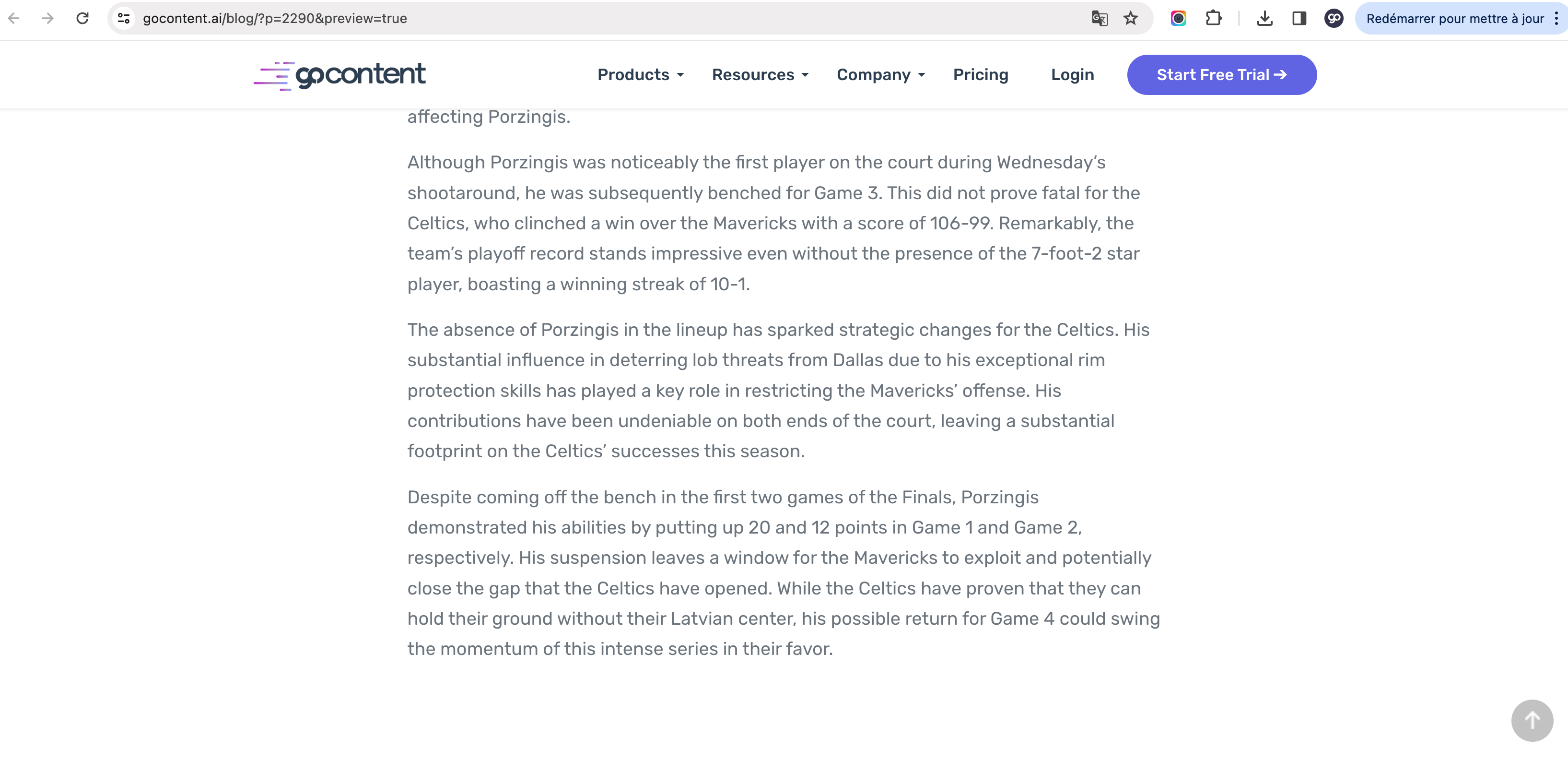Click the Google Translate icon
The width and height of the screenshot is (1568, 761).
tap(1100, 18)
